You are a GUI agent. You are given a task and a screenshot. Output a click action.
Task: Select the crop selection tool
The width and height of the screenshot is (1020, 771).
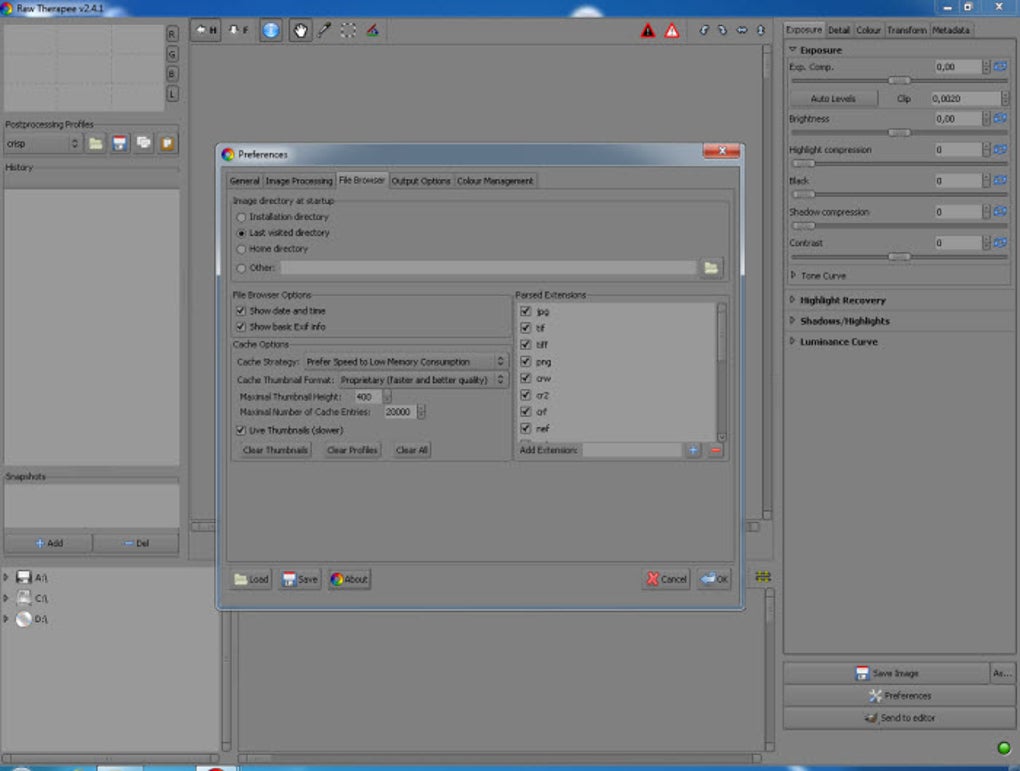pyautogui.click(x=348, y=30)
